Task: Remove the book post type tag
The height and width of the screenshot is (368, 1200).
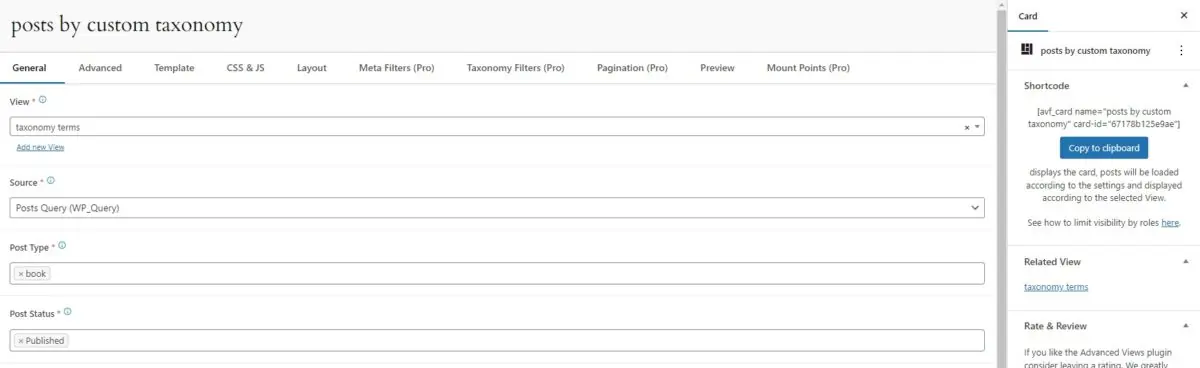Action: (20, 274)
